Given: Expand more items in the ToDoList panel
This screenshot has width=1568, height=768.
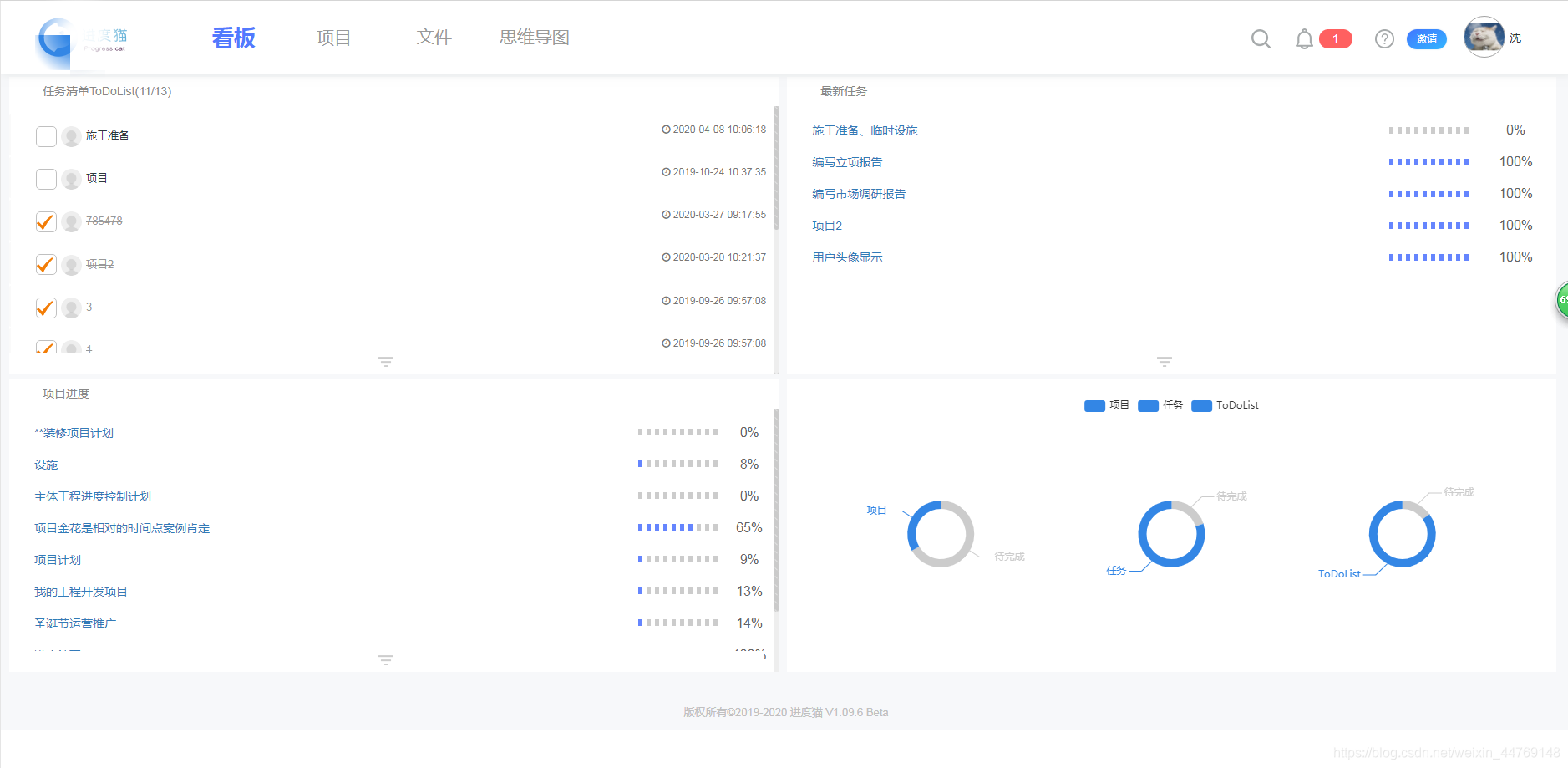Looking at the screenshot, I should 386,361.
